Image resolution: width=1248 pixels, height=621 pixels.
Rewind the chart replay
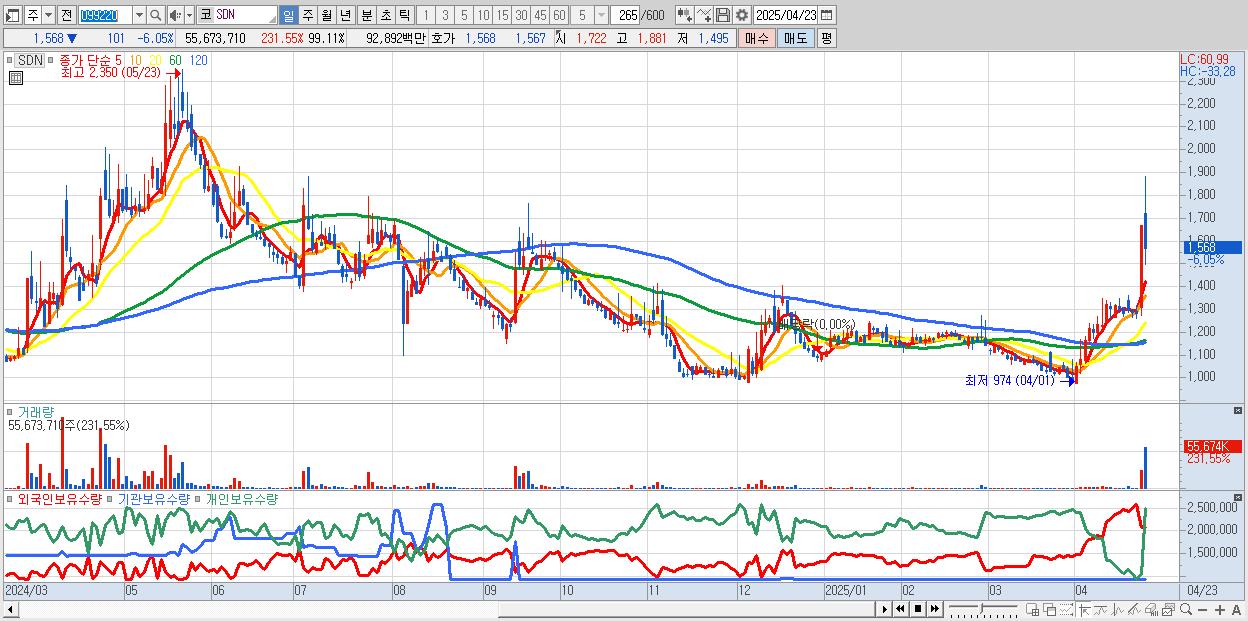(901, 609)
